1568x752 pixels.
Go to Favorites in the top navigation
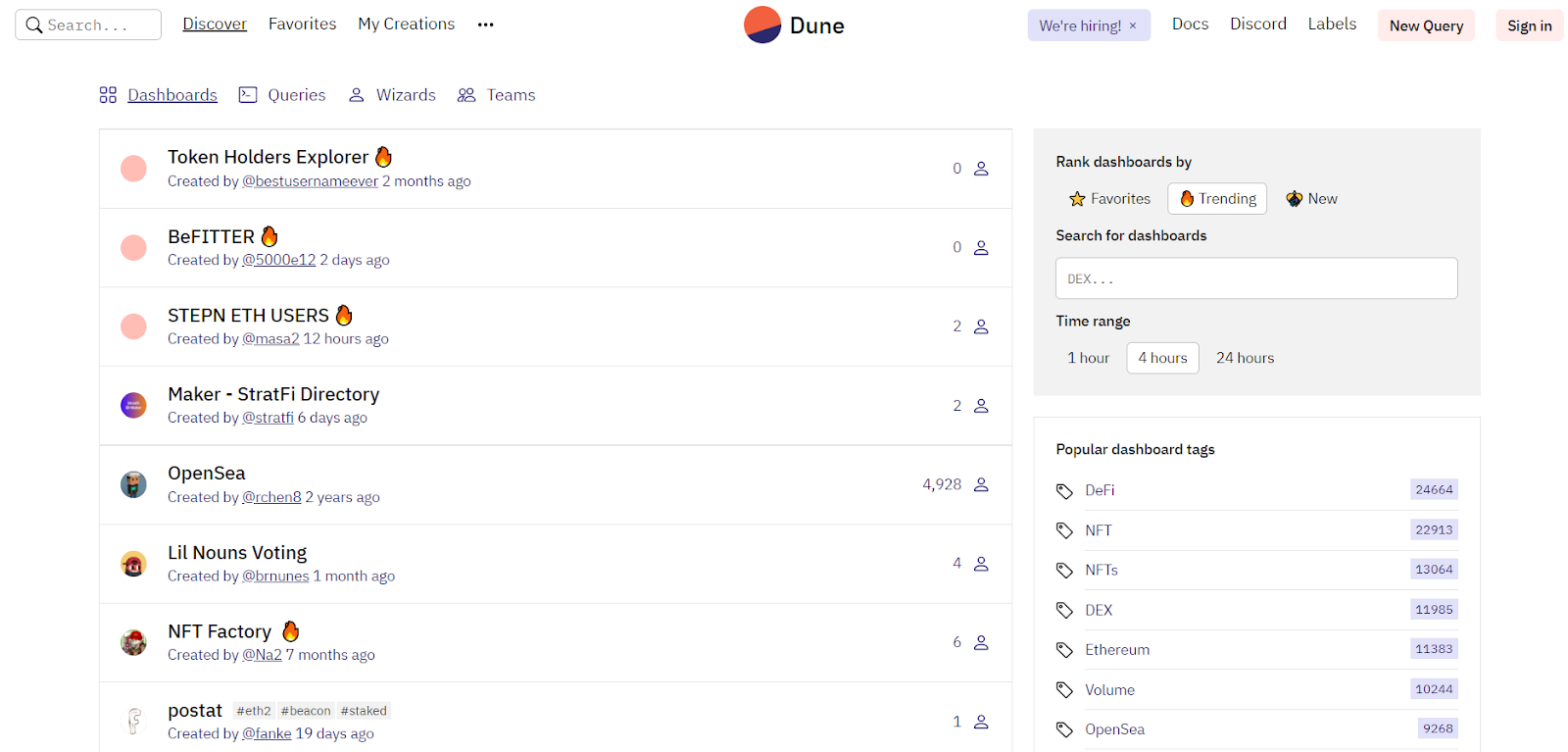tap(302, 24)
